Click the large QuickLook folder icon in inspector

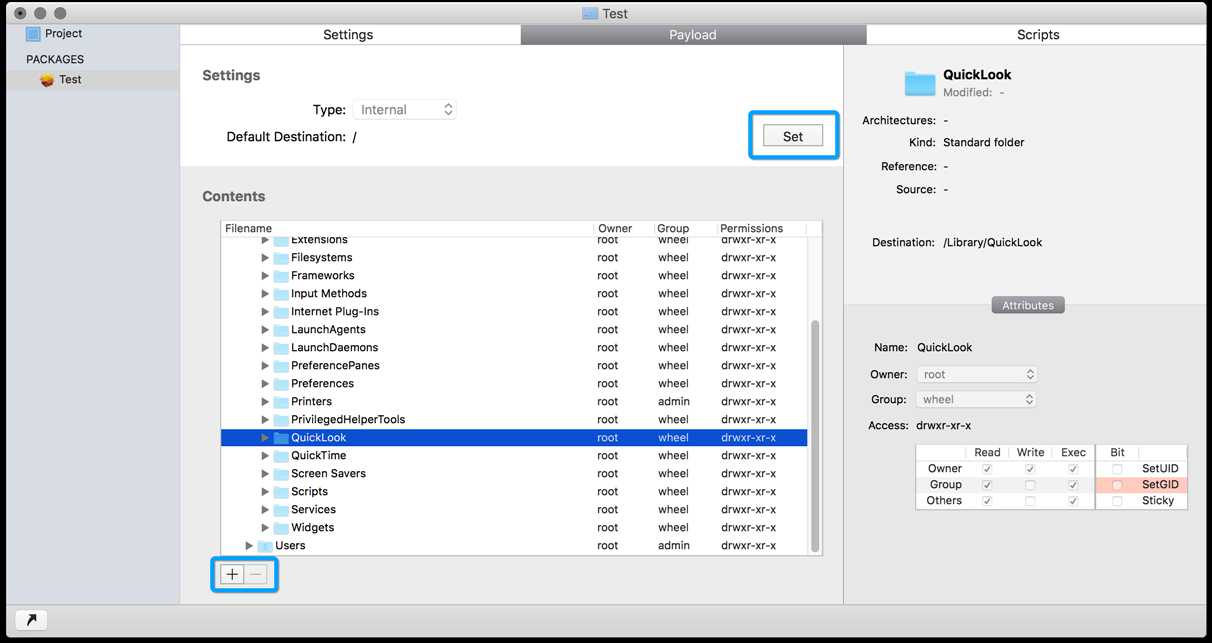[x=920, y=83]
